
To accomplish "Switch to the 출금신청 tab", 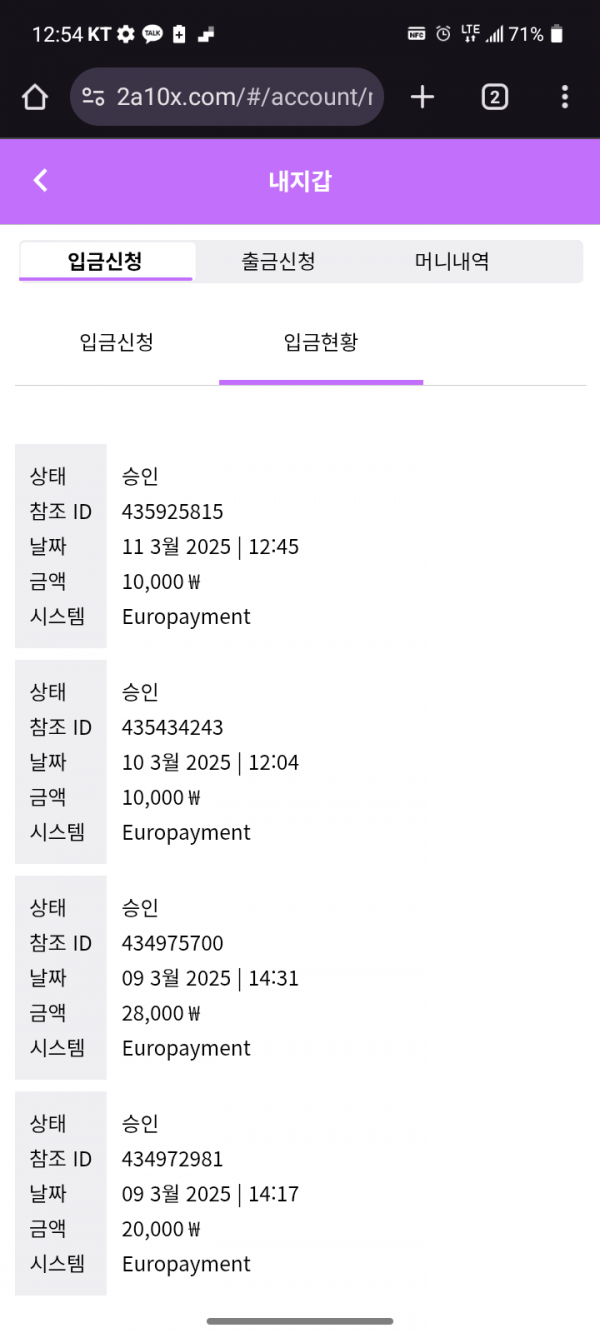I will tap(278, 262).
